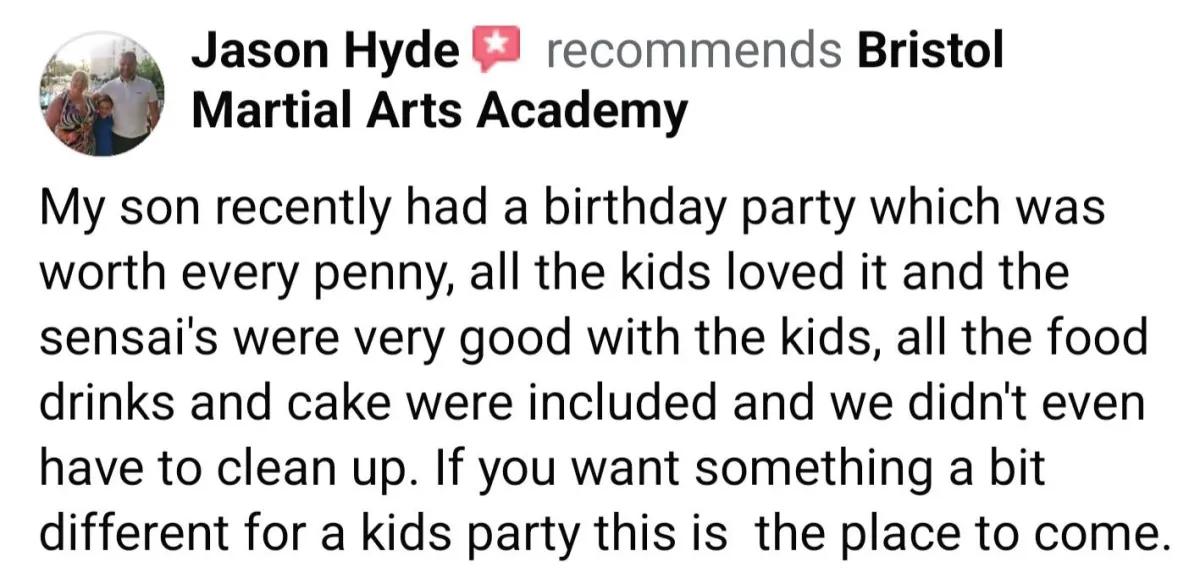
Task: Open the Jason Hyde profile name link
Action: pyautogui.click(x=325, y=51)
